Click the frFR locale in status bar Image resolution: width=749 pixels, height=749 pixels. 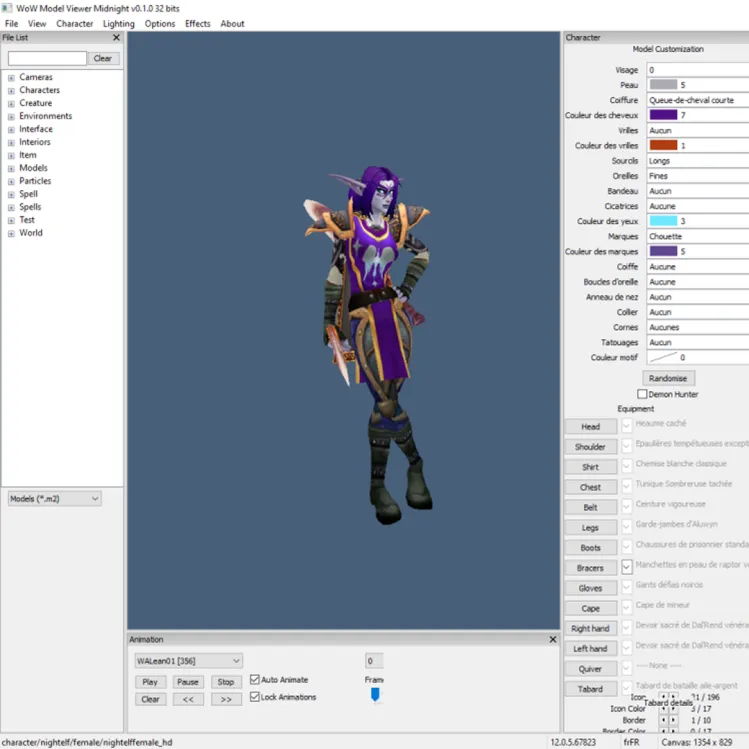click(x=631, y=742)
